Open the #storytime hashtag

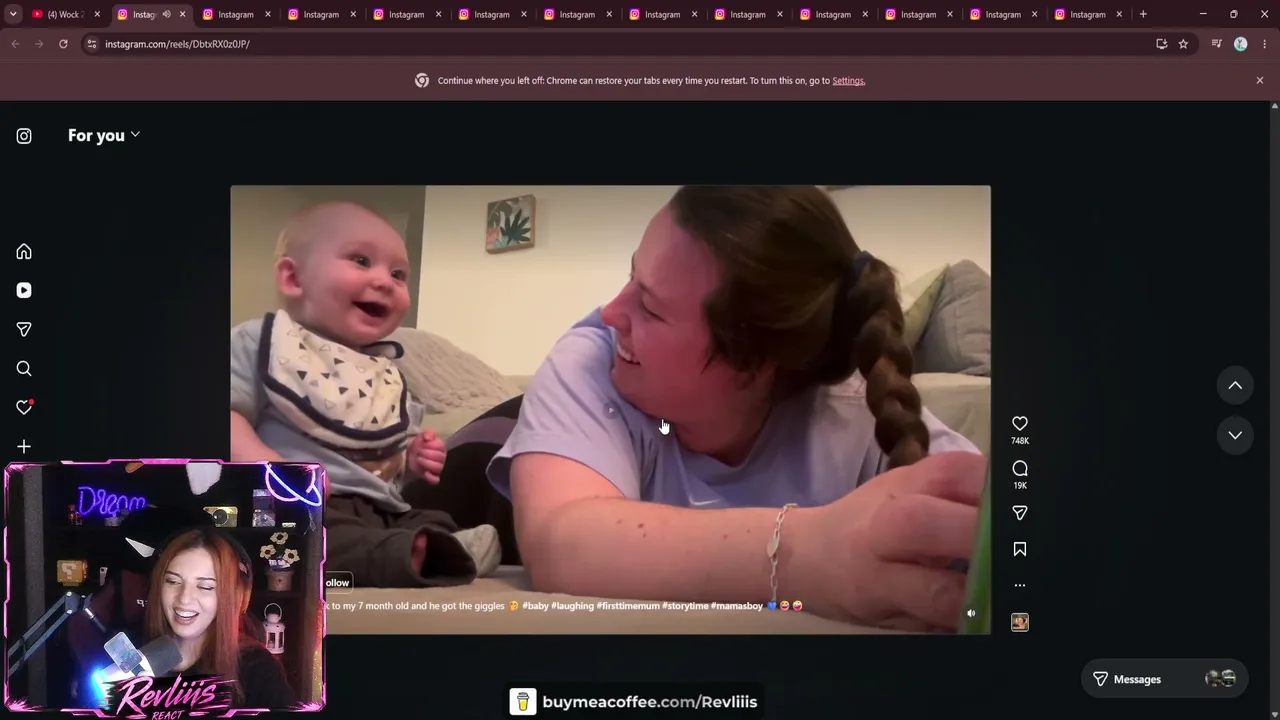tap(685, 606)
